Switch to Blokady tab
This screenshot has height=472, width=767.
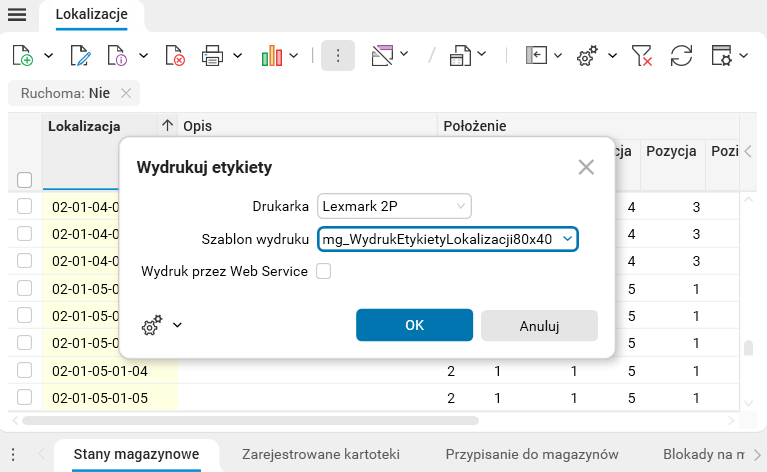coord(703,454)
